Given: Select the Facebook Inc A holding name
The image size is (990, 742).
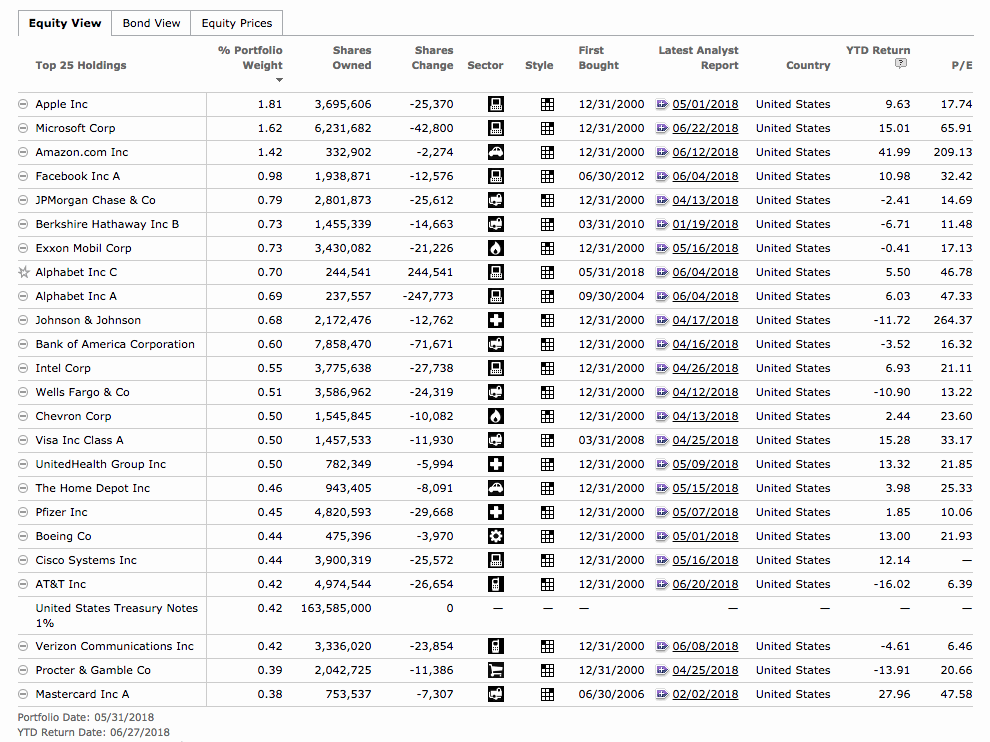Looking at the screenshot, I should click(78, 176).
